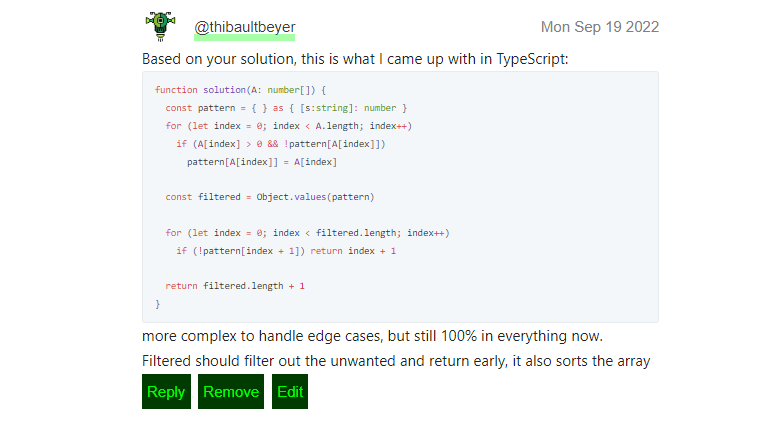Click the code line 'if (A[index] > 0 && !pattern[A[index]])'
This screenshot has height=442, width=771.
(x=281, y=144)
